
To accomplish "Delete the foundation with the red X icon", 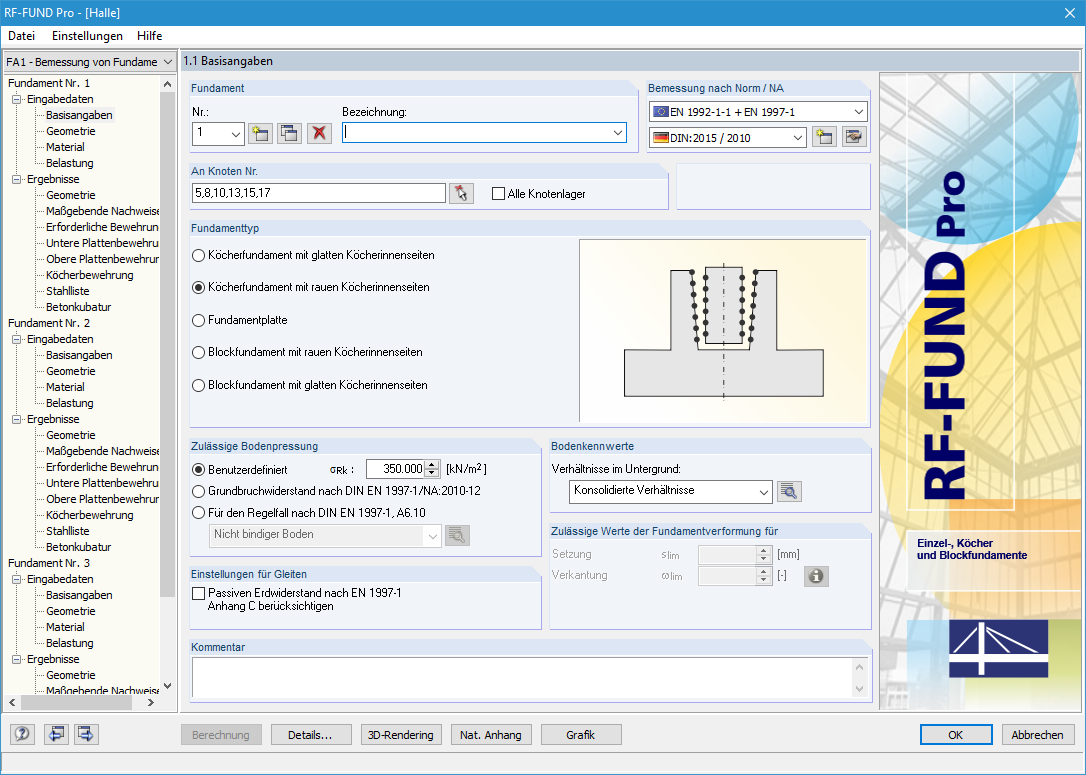I will click(x=319, y=133).
